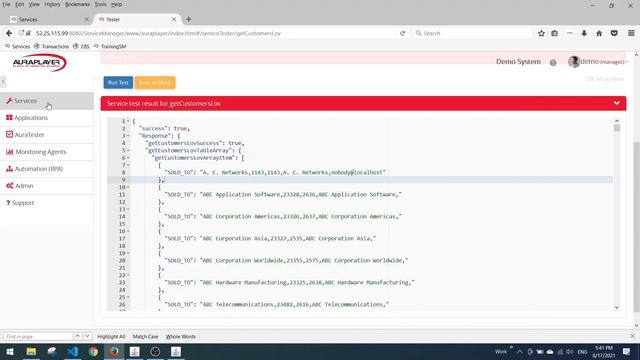
Task: Open the EBS bookmark
Action: tap(81, 47)
